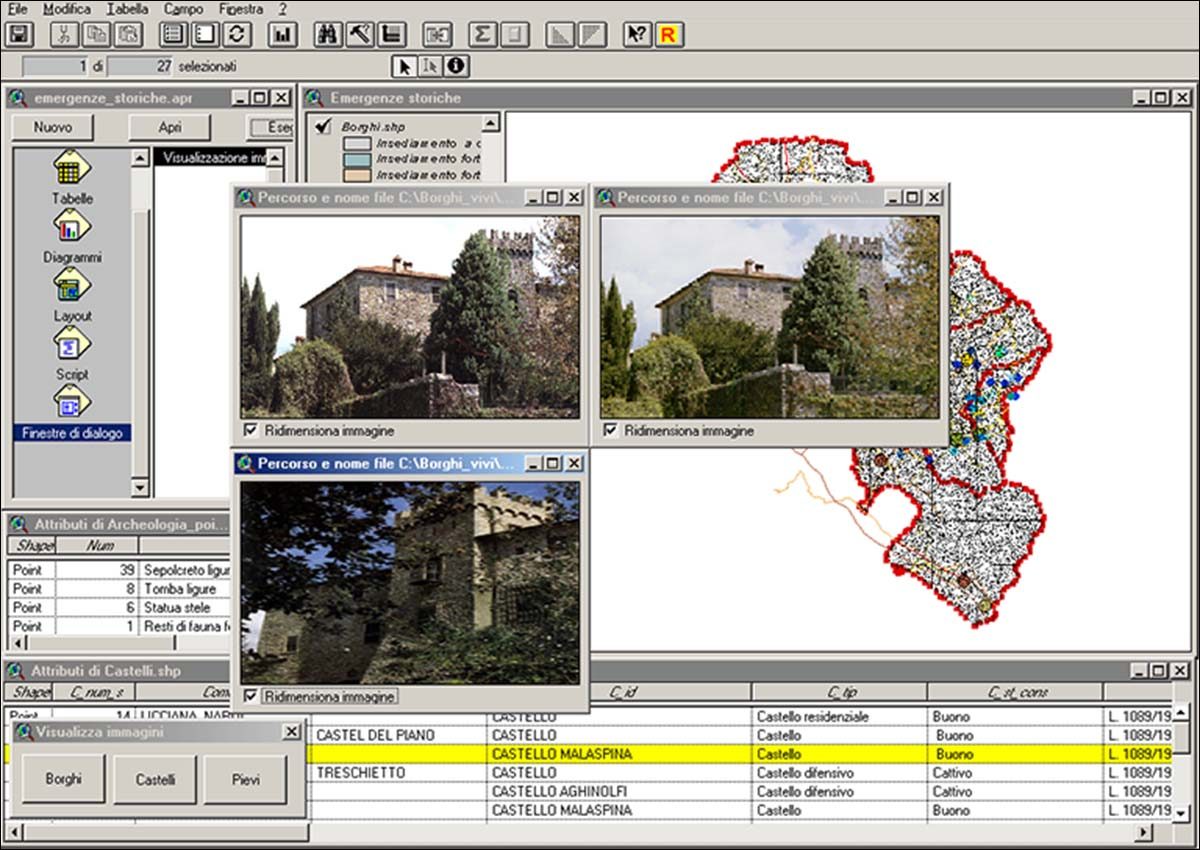Screen dimensions: 1200x850
Task: Open Query Builder with the hammer icon
Action: (x=360, y=34)
